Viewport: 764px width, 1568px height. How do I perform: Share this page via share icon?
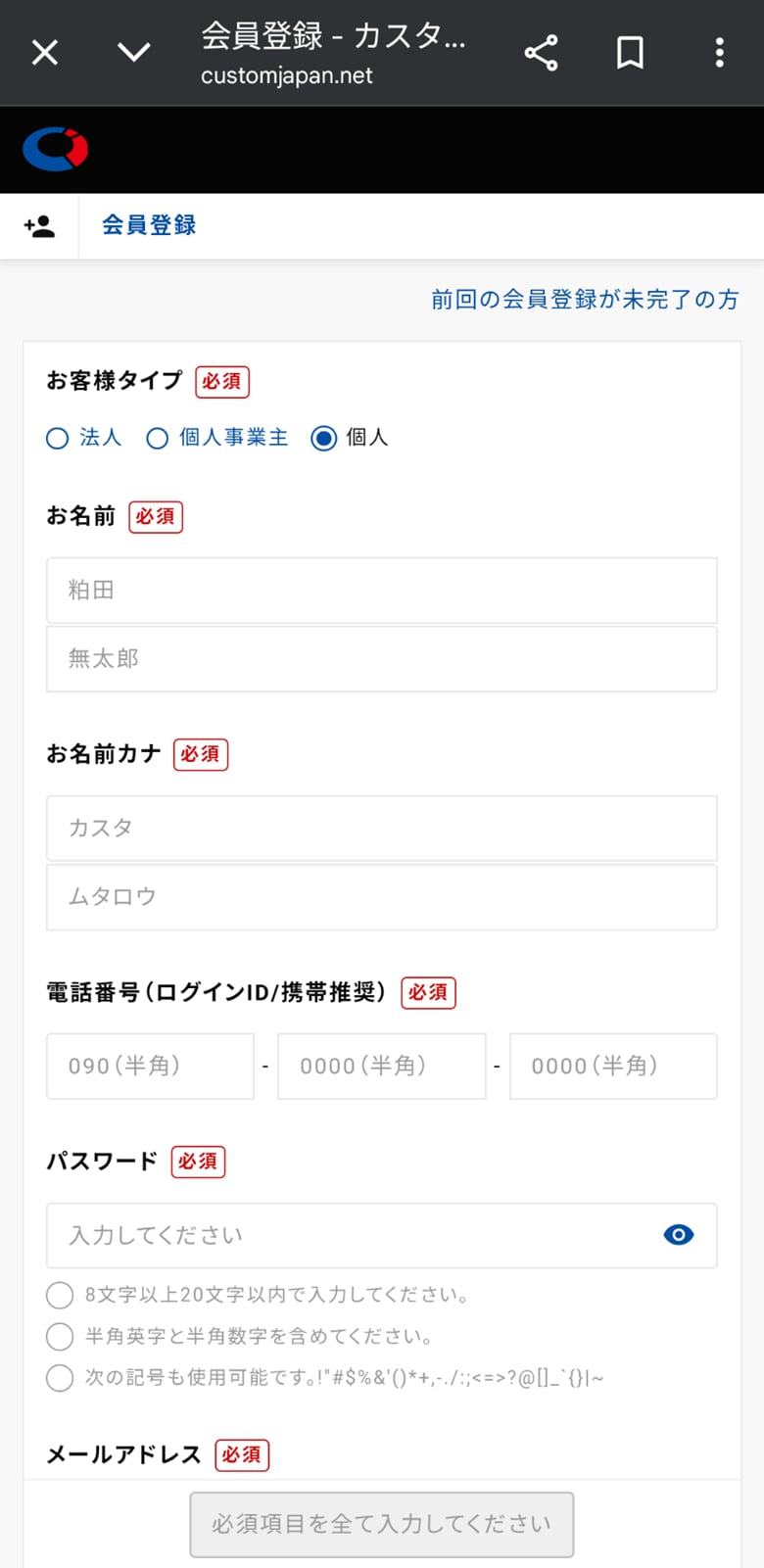541,52
